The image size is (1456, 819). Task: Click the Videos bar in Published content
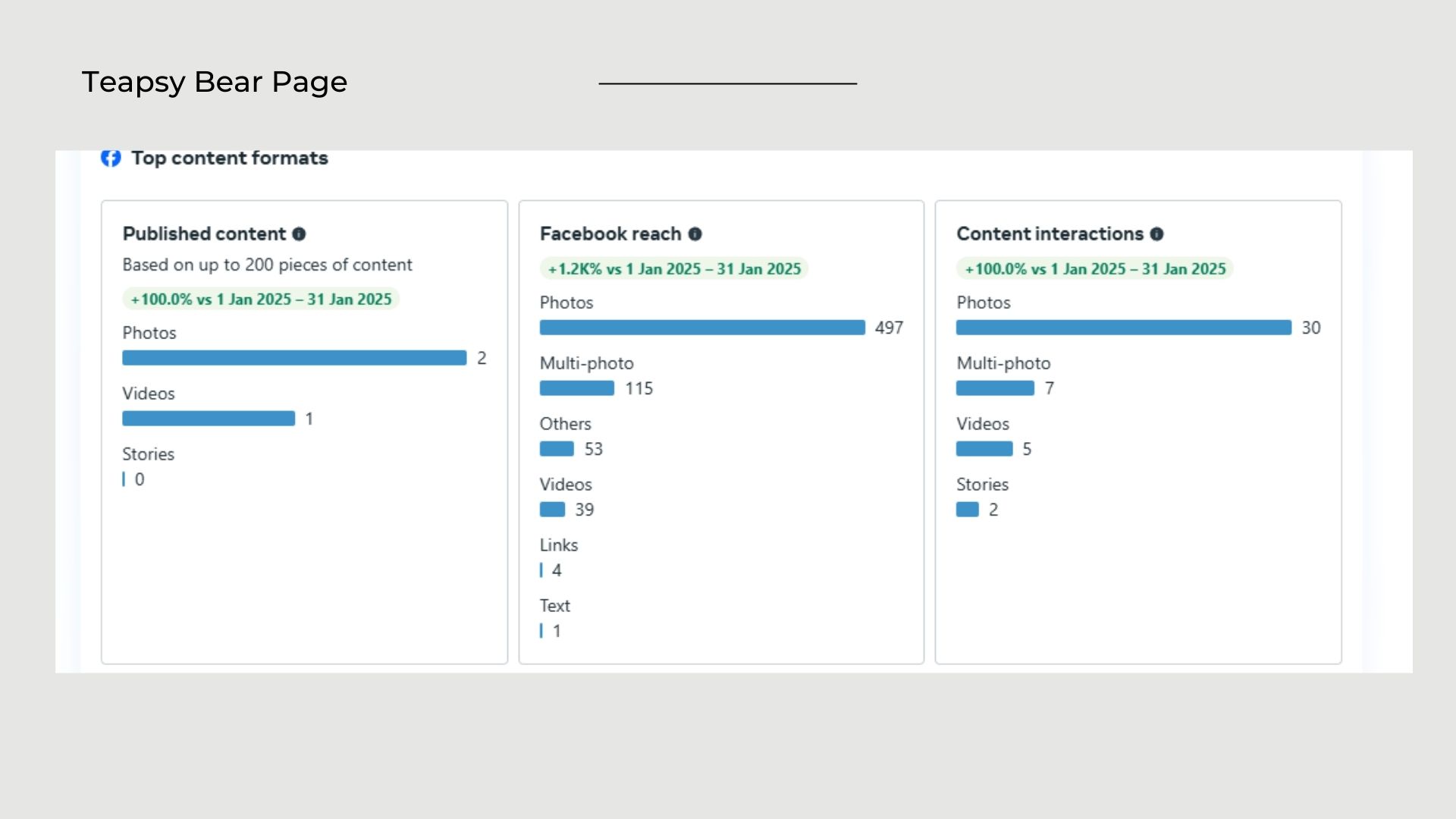tap(209, 419)
